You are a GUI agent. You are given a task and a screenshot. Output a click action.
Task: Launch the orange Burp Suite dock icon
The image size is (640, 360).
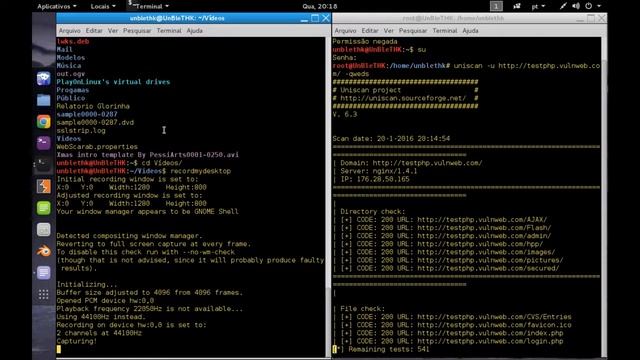[43, 186]
